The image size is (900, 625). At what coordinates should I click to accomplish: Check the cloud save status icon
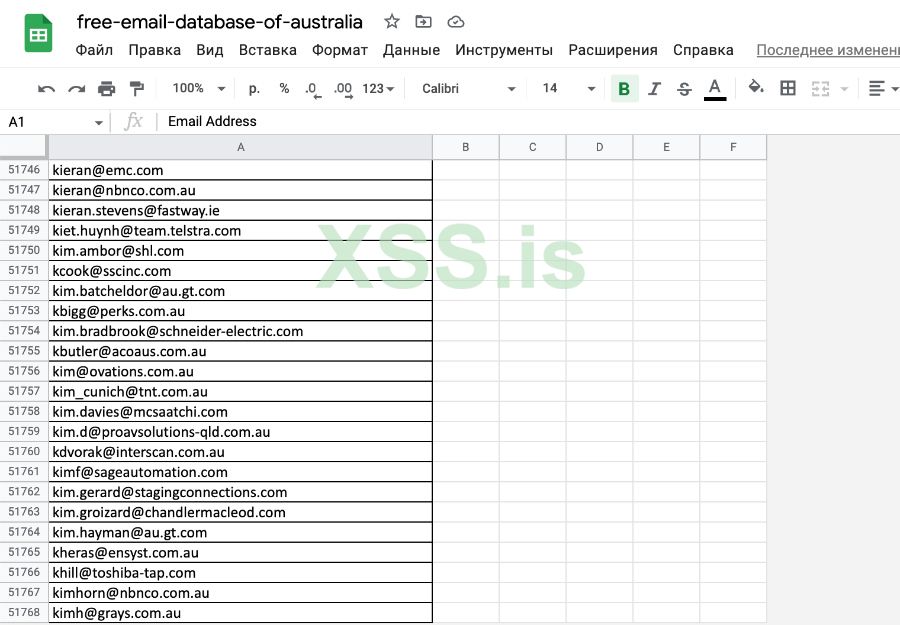(456, 22)
